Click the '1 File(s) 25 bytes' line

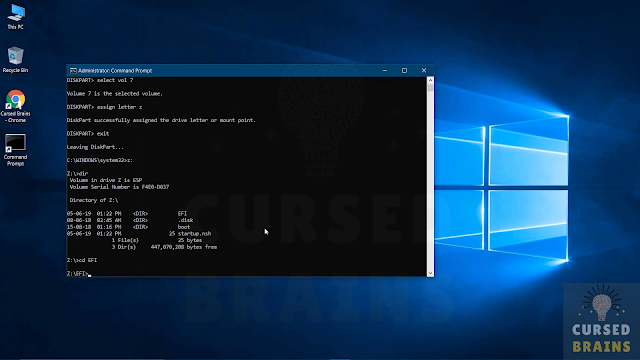157,240
